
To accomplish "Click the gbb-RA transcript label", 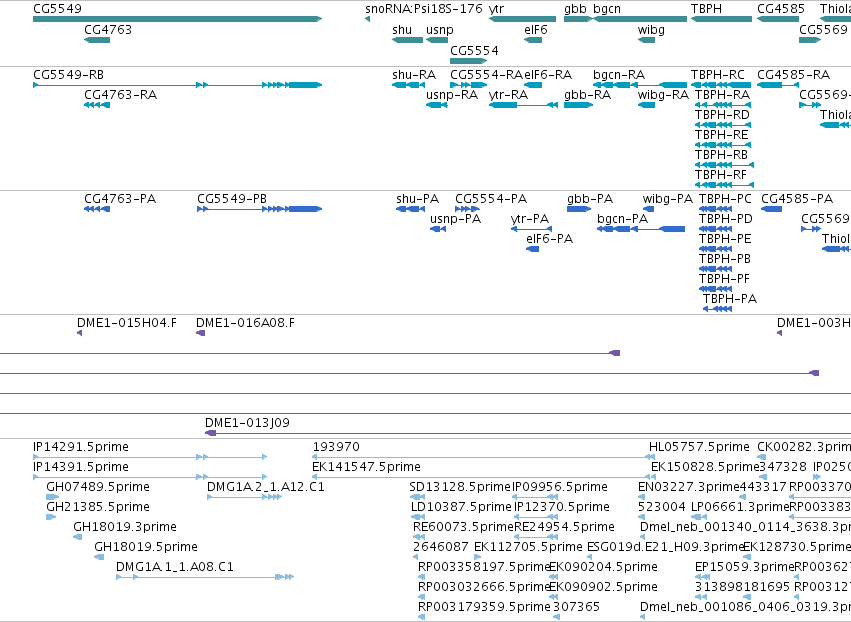I will (588, 94).
